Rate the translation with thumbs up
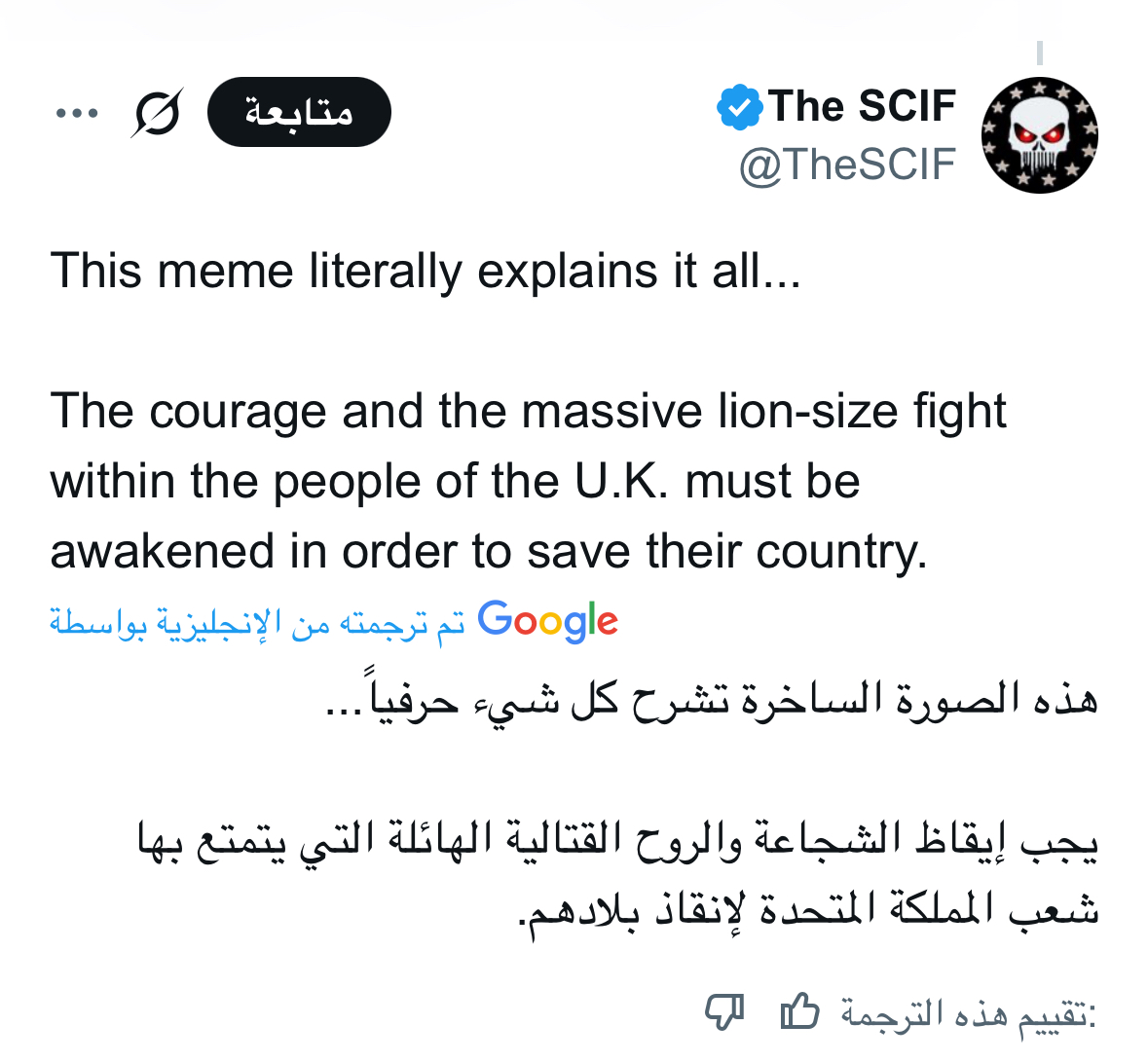This screenshot has width=1148, height=1062. coord(799,1012)
